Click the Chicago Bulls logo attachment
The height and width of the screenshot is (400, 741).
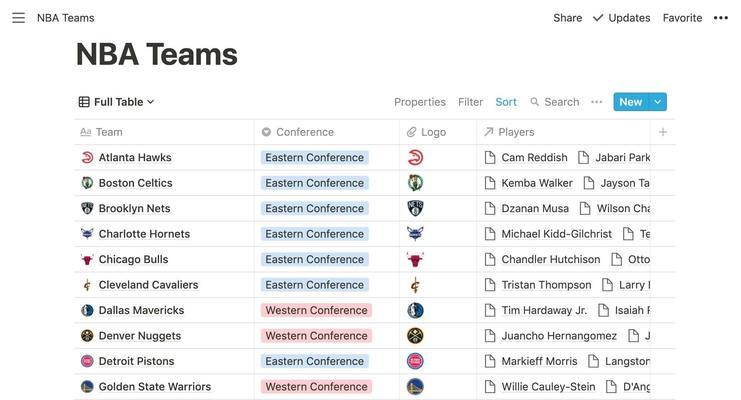[415, 259]
